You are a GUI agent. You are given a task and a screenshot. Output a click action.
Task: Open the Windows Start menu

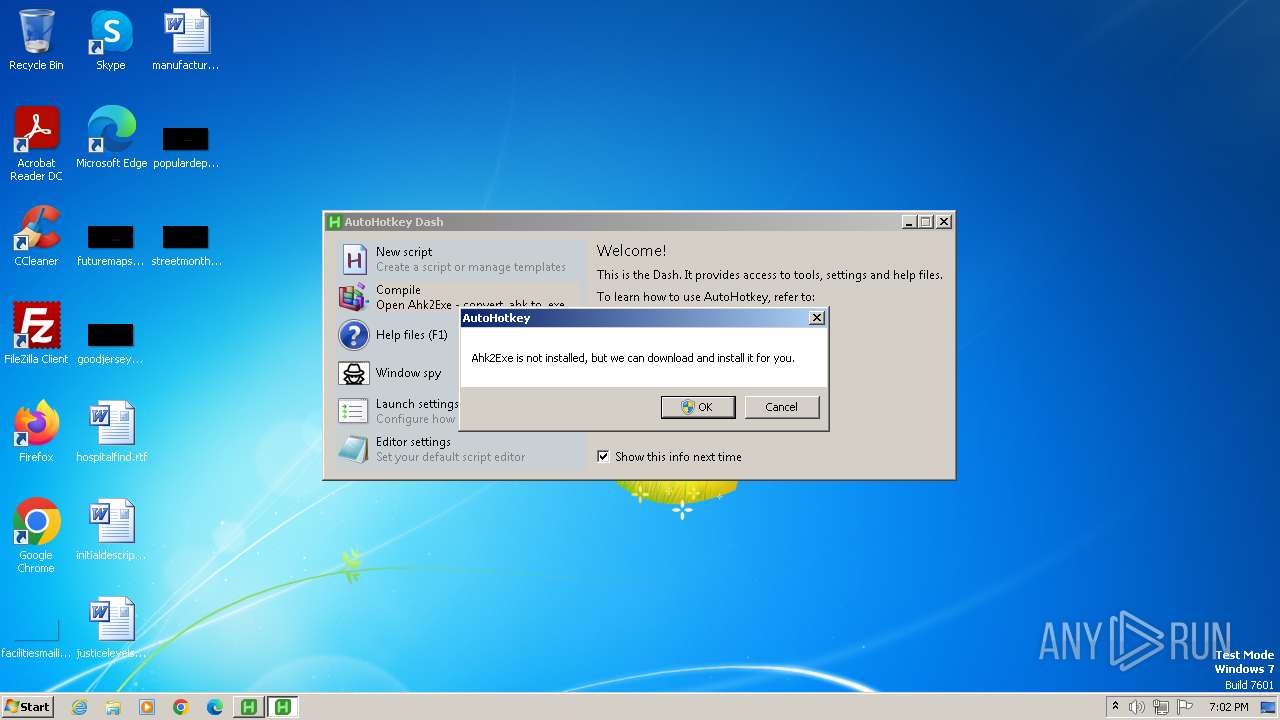pyautogui.click(x=28, y=707)
